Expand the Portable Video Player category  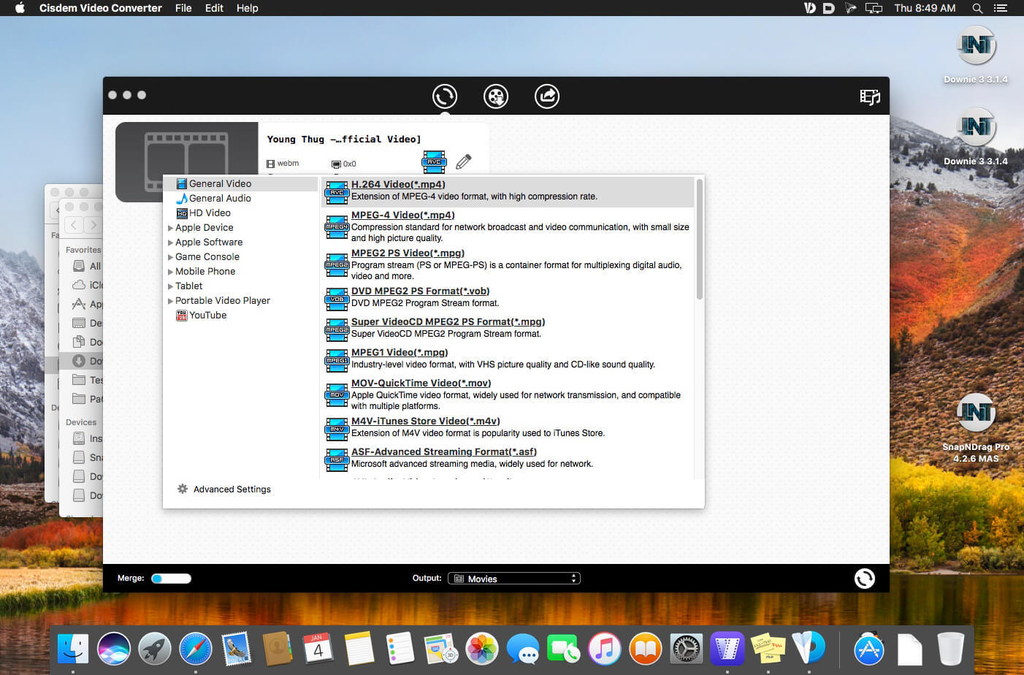(171, 301)
